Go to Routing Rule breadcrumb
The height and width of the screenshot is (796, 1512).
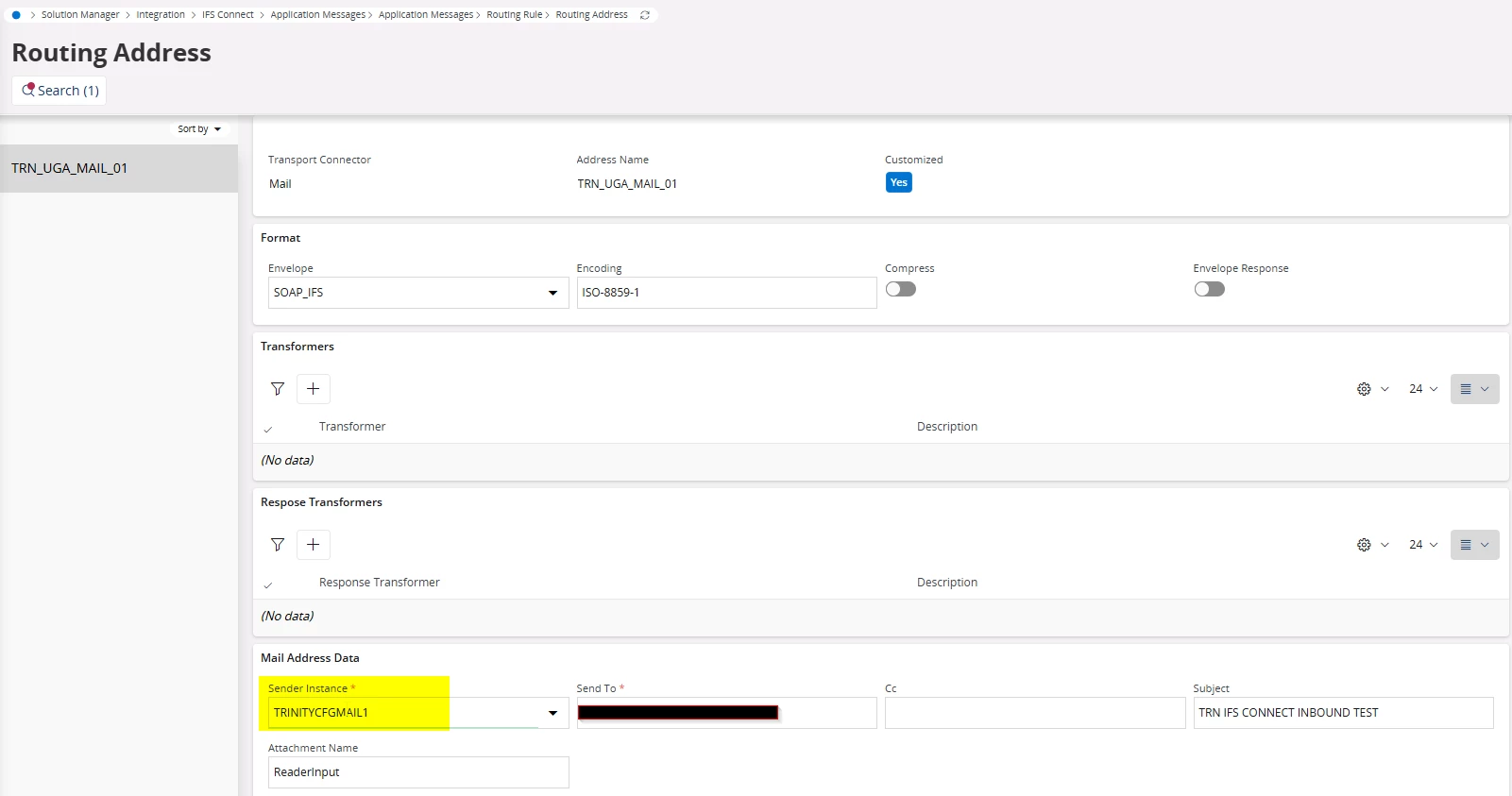point(515,15)
